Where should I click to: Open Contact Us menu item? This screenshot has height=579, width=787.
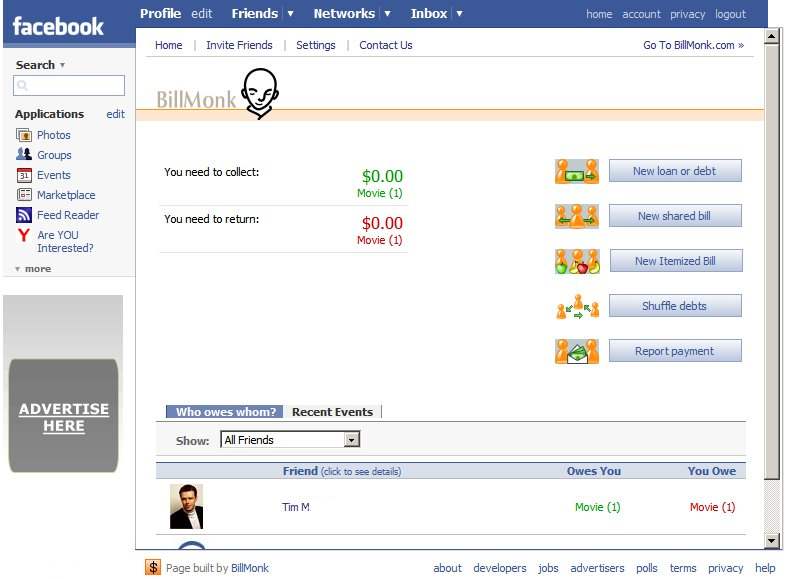click(x=385, y=45)
